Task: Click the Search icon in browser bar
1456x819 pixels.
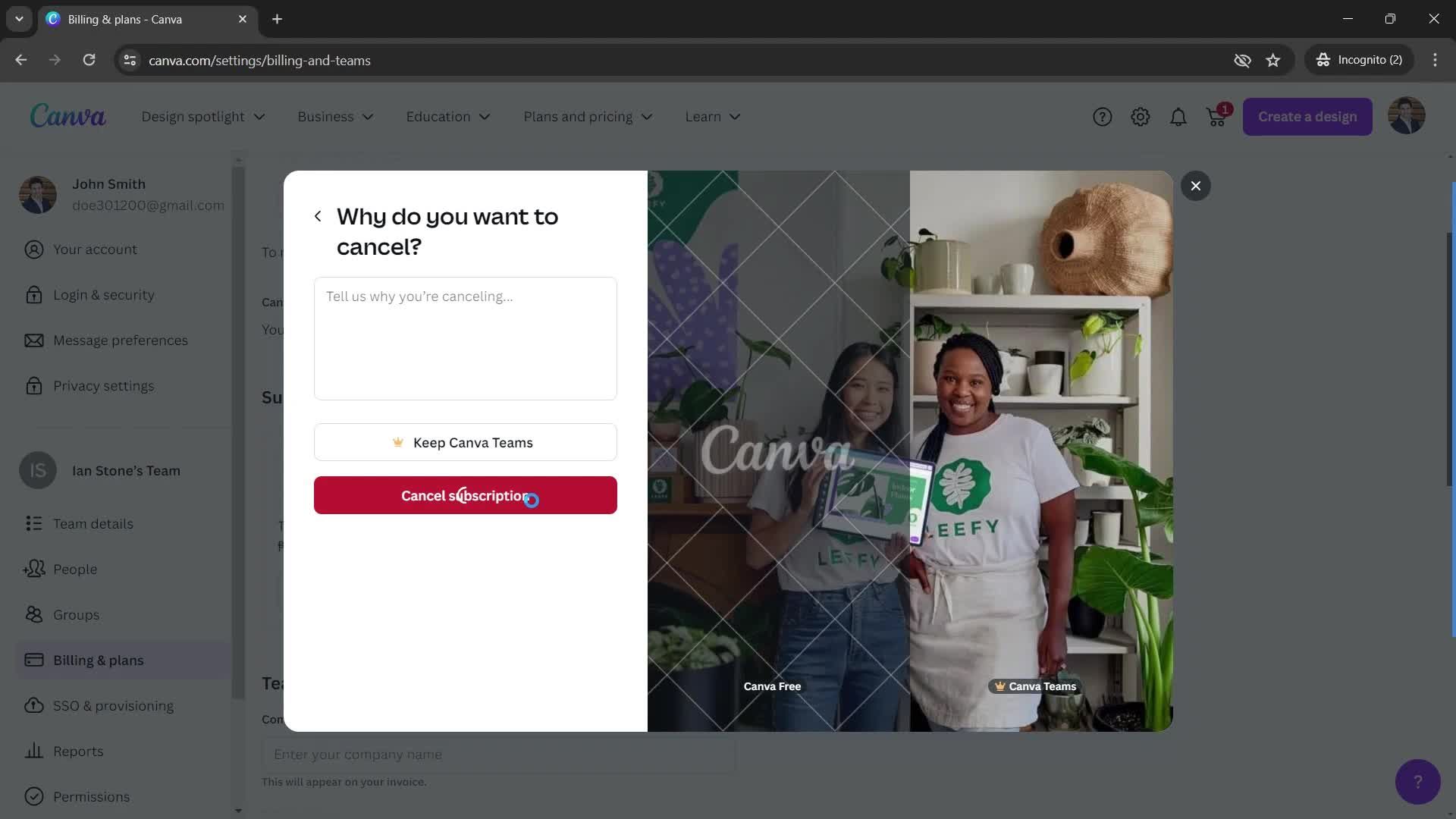Action: pos(130,60)
